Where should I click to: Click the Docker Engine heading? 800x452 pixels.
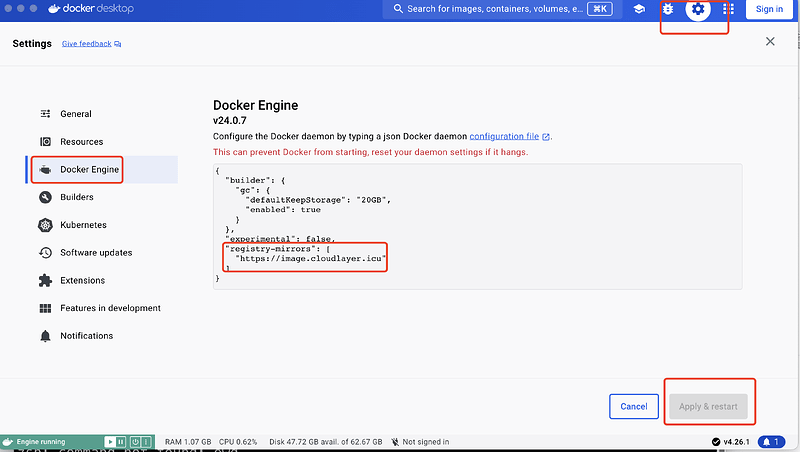256,105
